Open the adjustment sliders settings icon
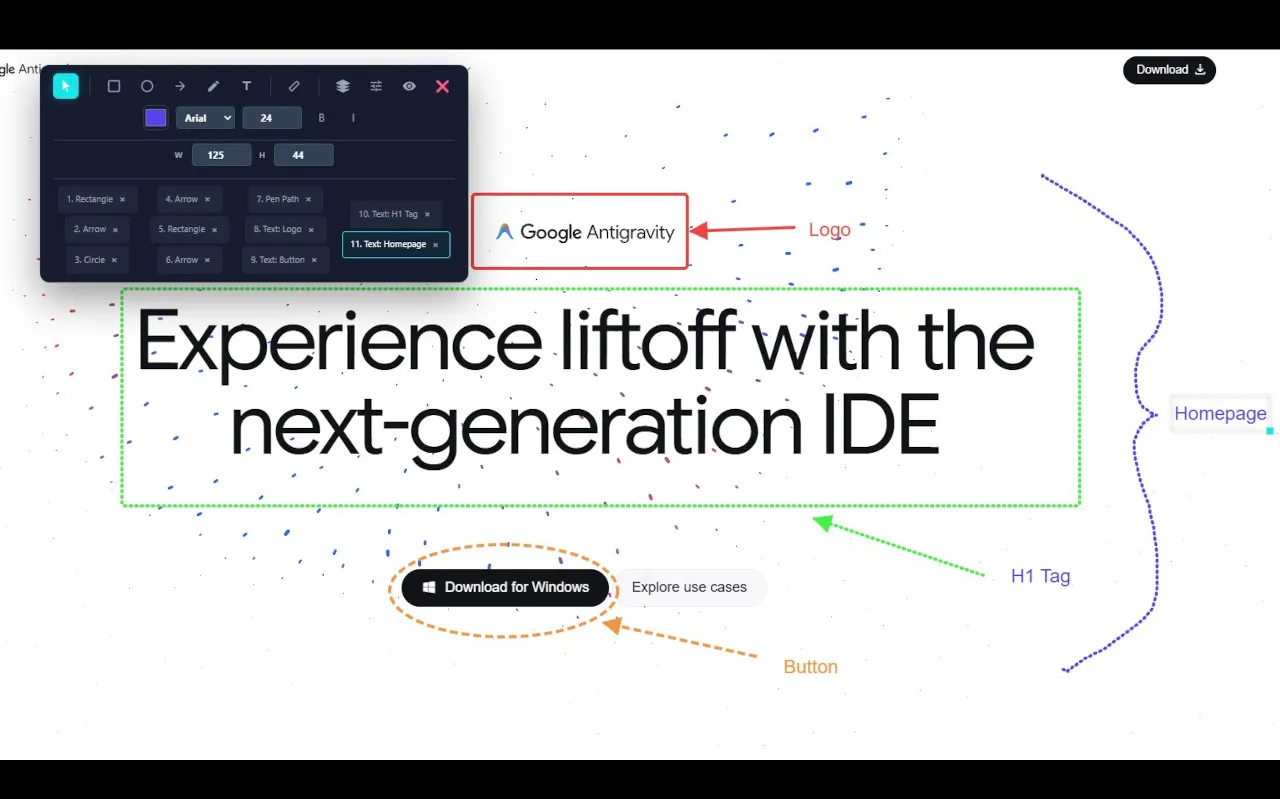Screen dimensions: 1280x799 376,87
